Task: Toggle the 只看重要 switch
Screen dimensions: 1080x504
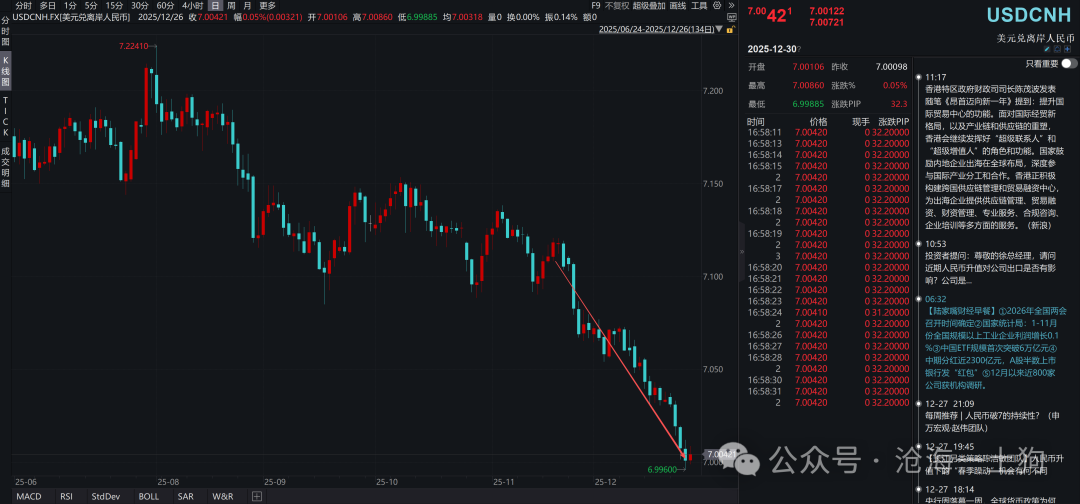Action: (x=1068, y=63)
